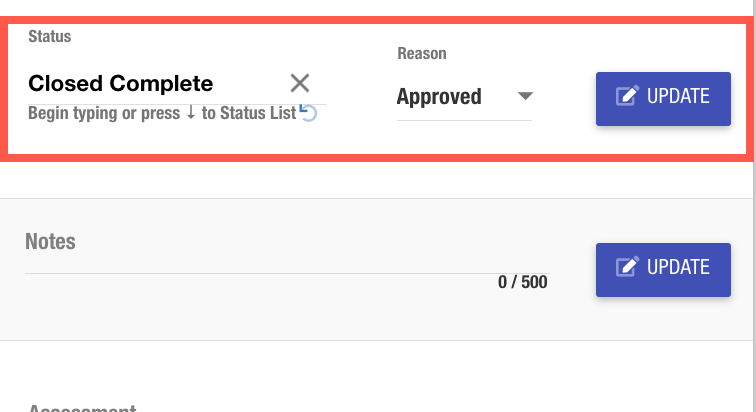
Task: Click the pencil icon on Status UPDATE button
Action: (x=627, y=97)
